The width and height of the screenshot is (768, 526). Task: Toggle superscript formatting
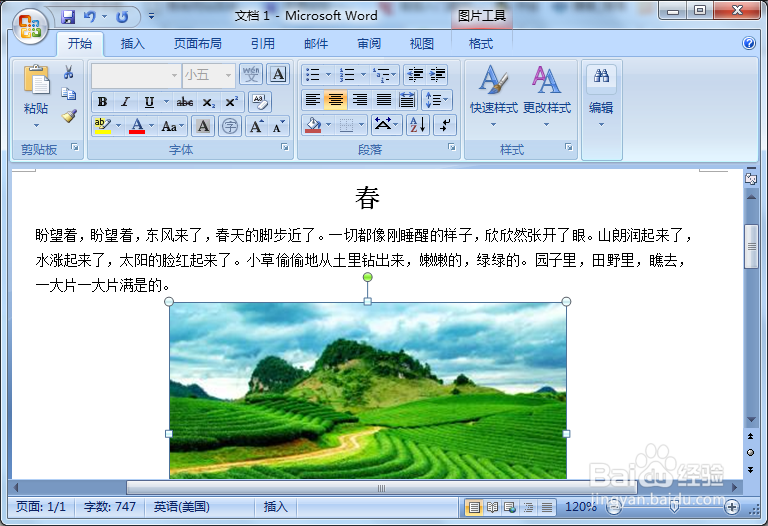point(231,101)
